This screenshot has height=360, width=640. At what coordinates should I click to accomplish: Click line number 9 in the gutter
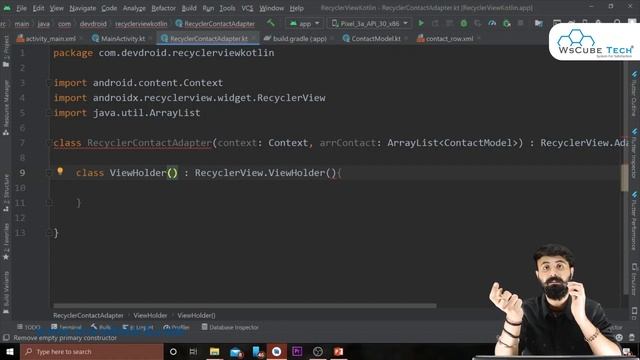pyautogui.click(x=22, y=173)
